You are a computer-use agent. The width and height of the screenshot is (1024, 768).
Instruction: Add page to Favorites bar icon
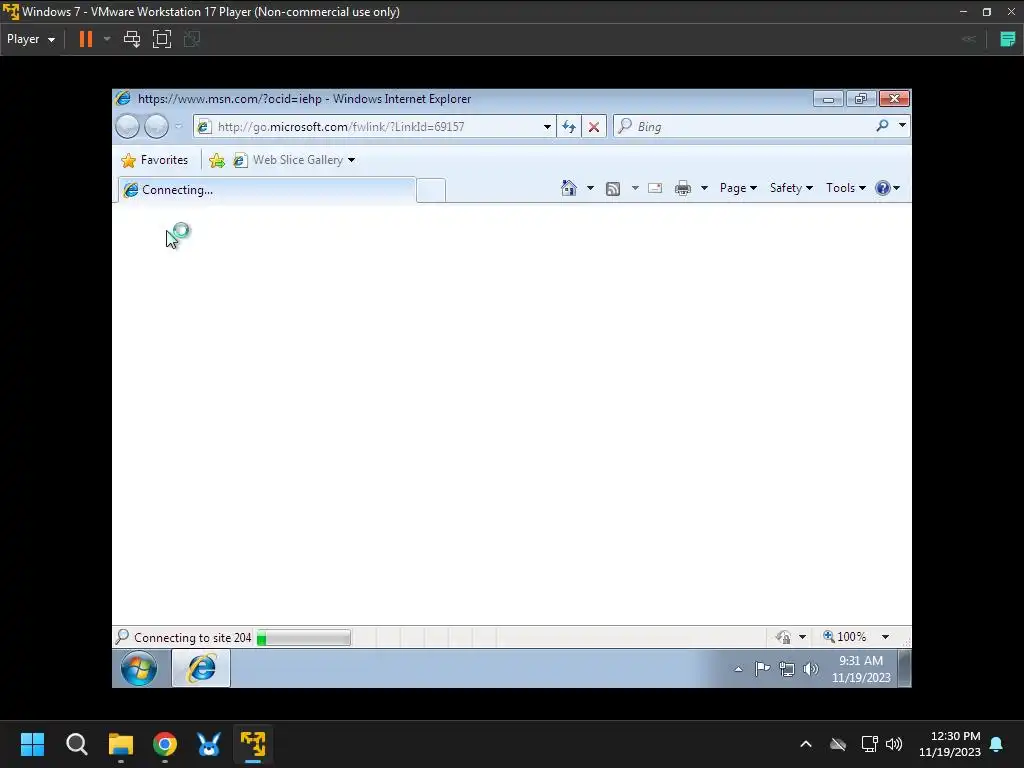[x=217, y=160]
